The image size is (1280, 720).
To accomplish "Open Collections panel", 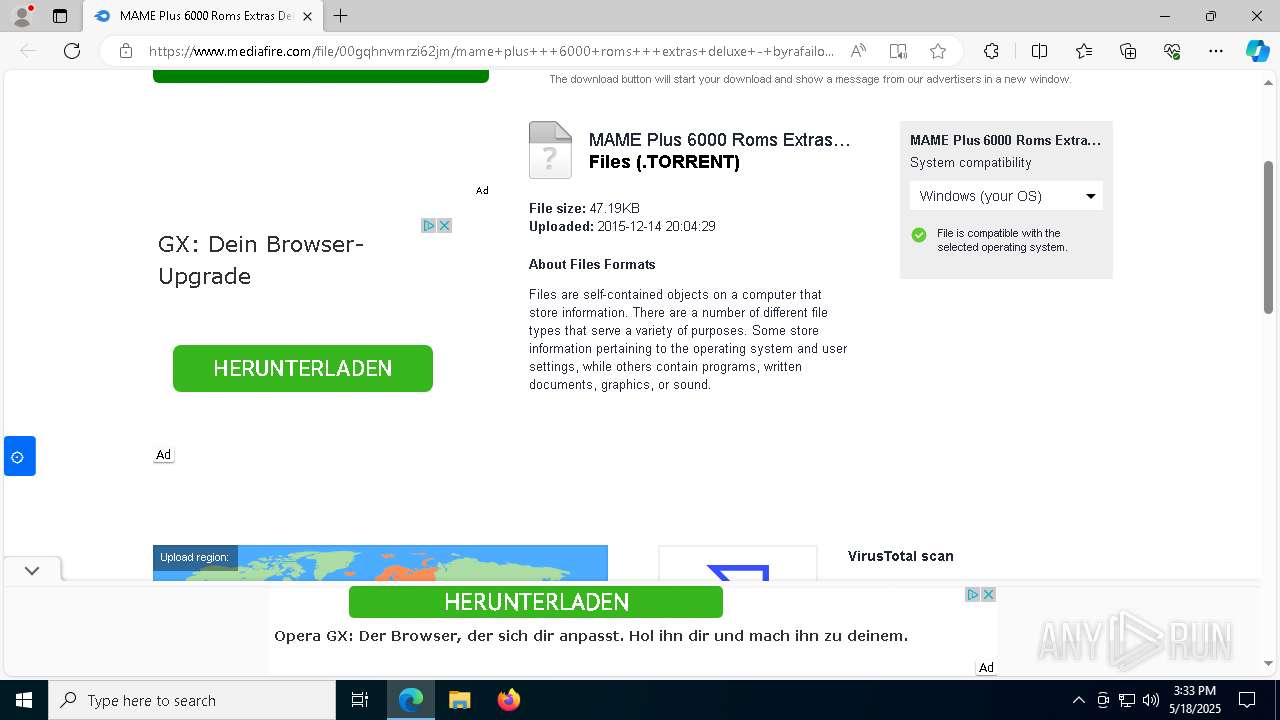I will (1128, 51).
